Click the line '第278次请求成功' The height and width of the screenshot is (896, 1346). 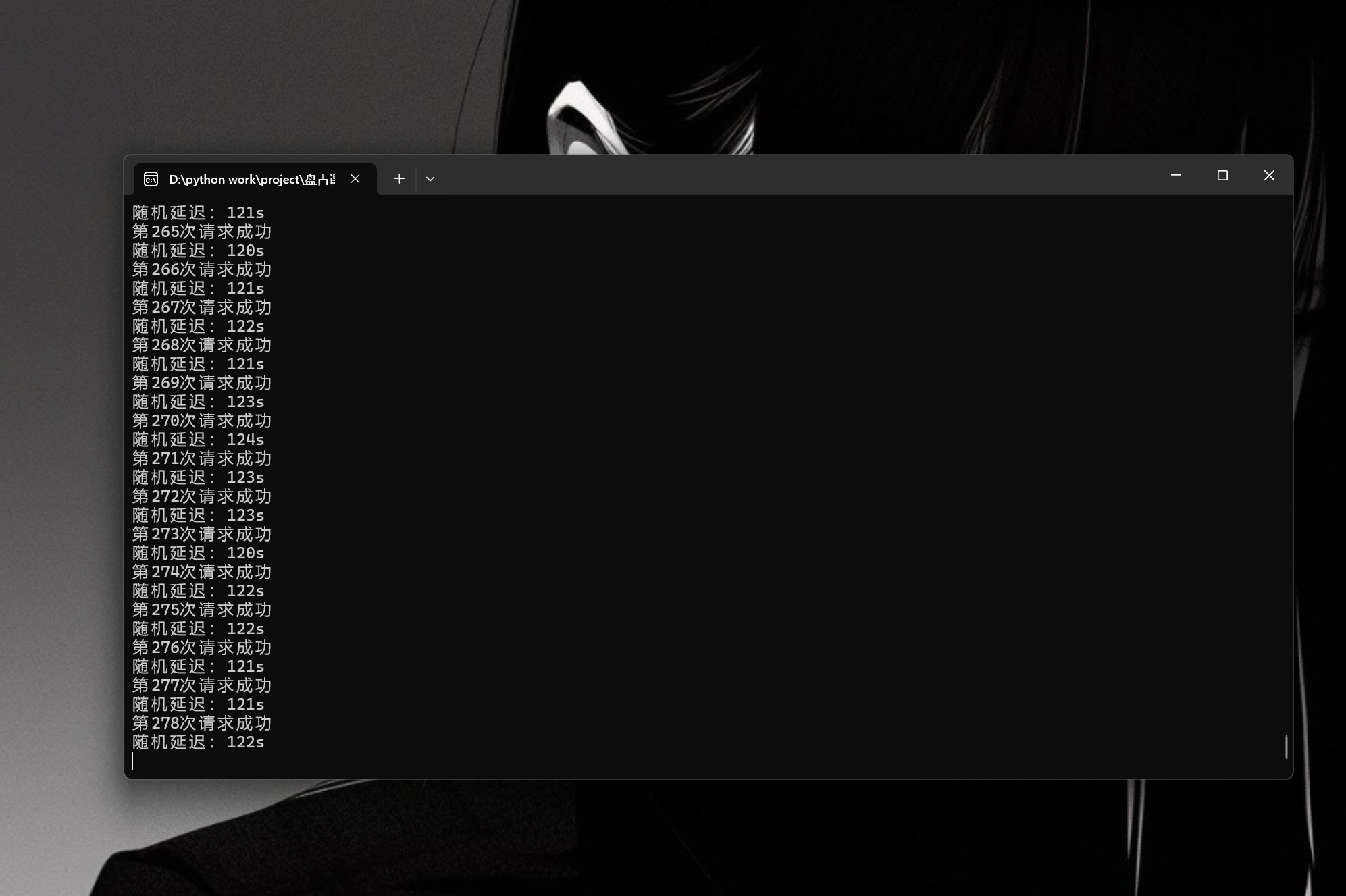(201, 724)
